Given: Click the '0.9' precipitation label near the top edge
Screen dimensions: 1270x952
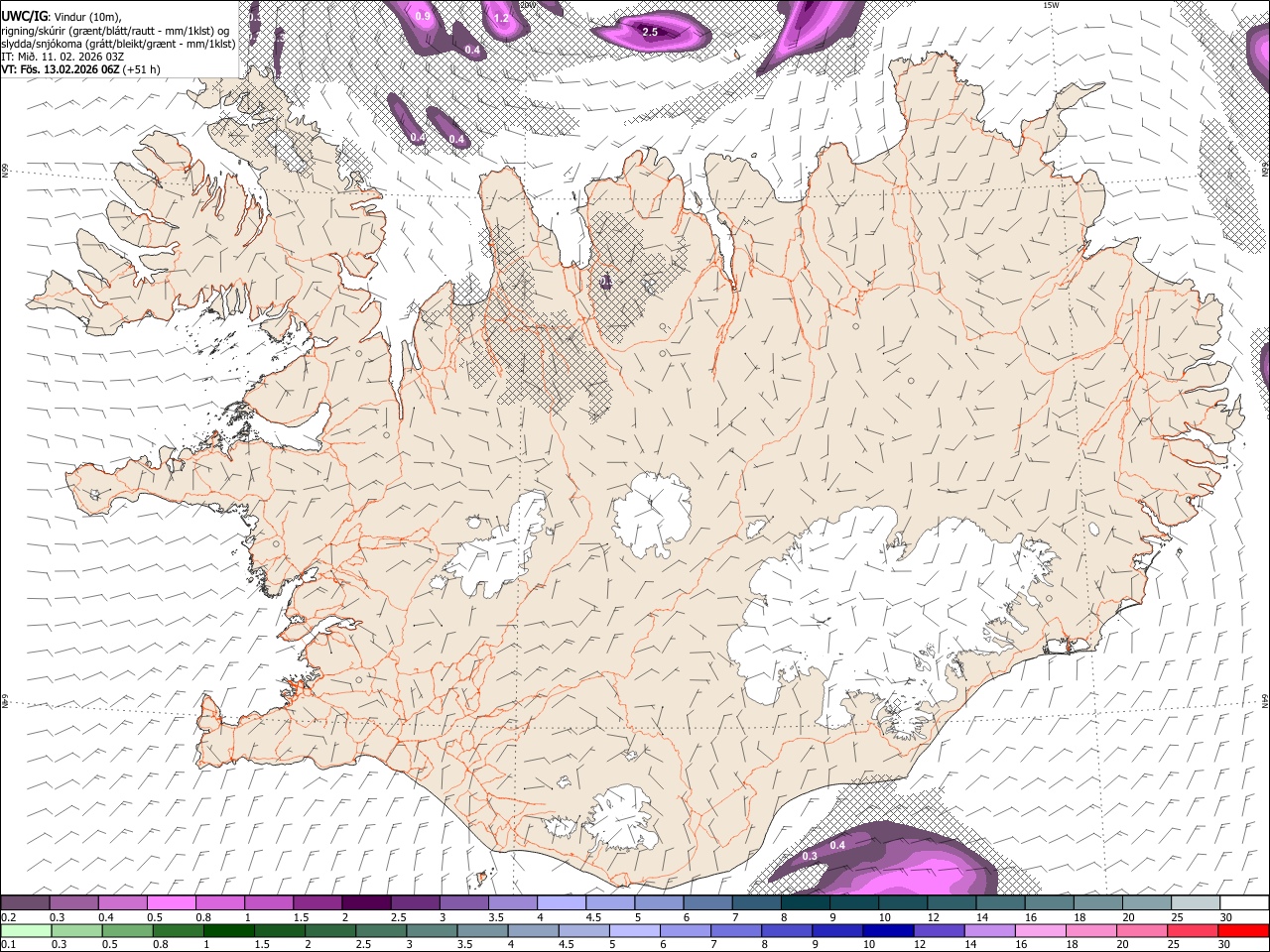Looking at the screenshot, I should pos(423,16).
